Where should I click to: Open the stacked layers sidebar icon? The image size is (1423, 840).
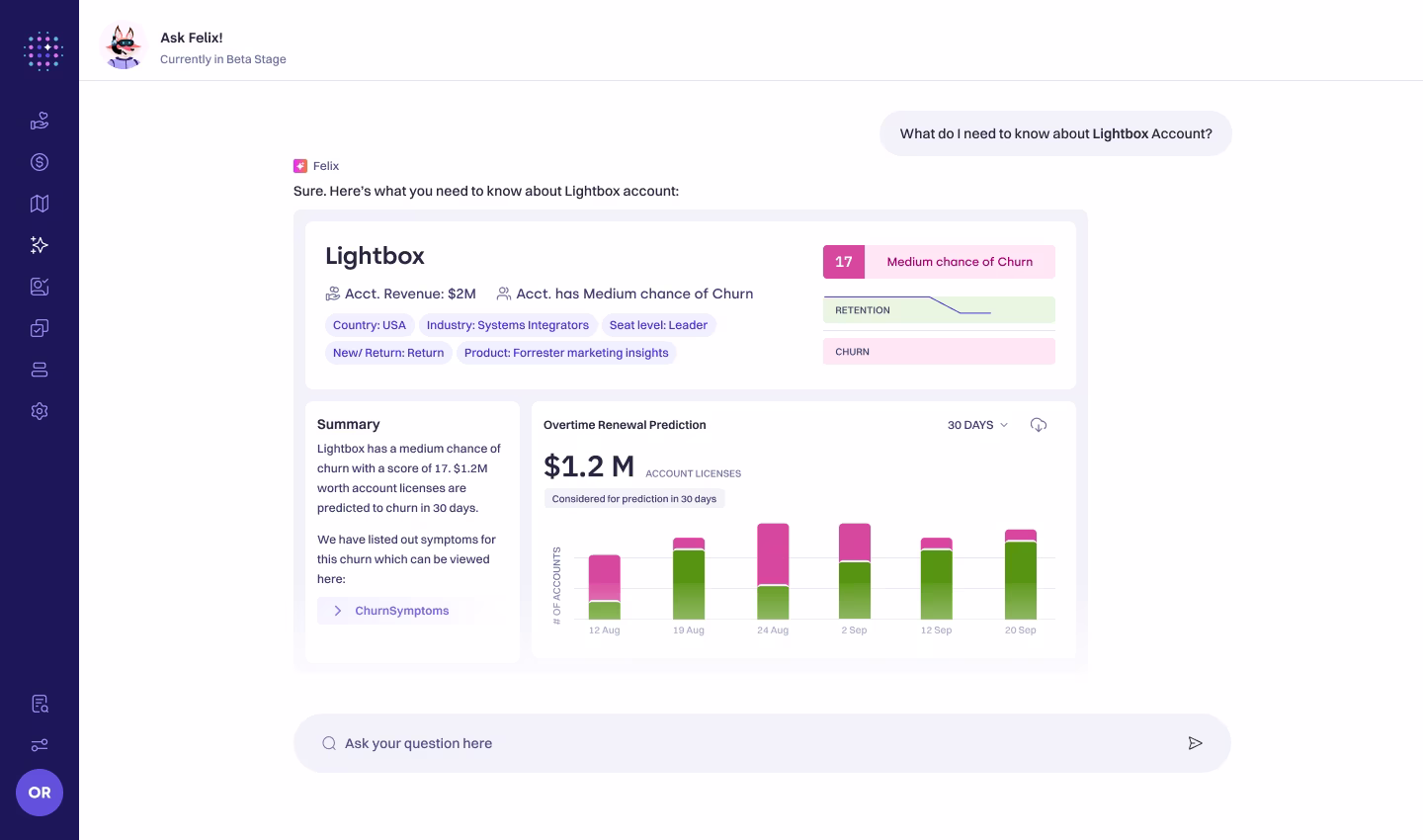[x=40, y=370]
